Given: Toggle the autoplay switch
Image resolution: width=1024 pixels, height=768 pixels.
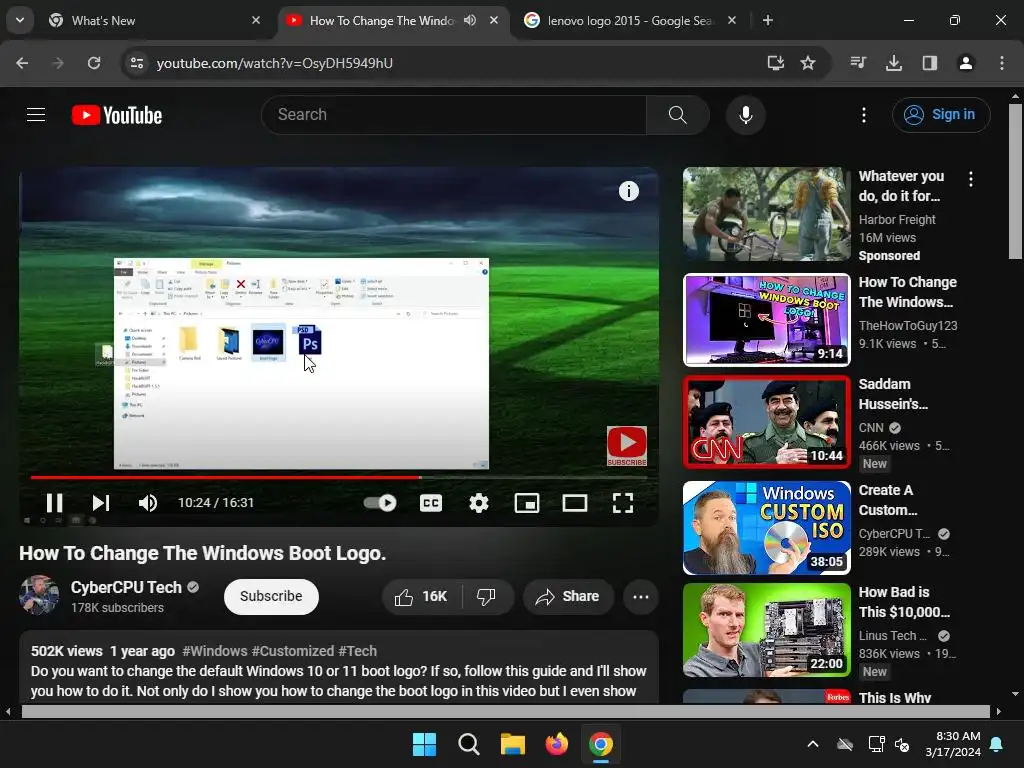Looking at the screenshot, I should pyautogui.click(x=380, y=503).
